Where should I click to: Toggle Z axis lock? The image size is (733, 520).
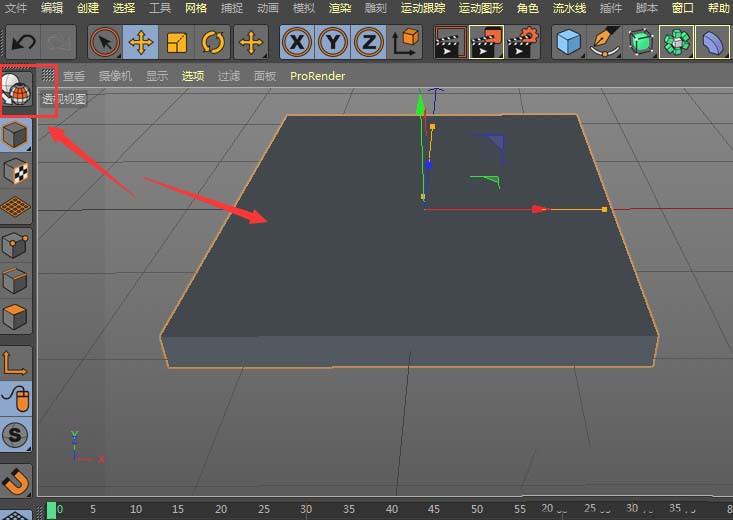[x=369, y=43]
